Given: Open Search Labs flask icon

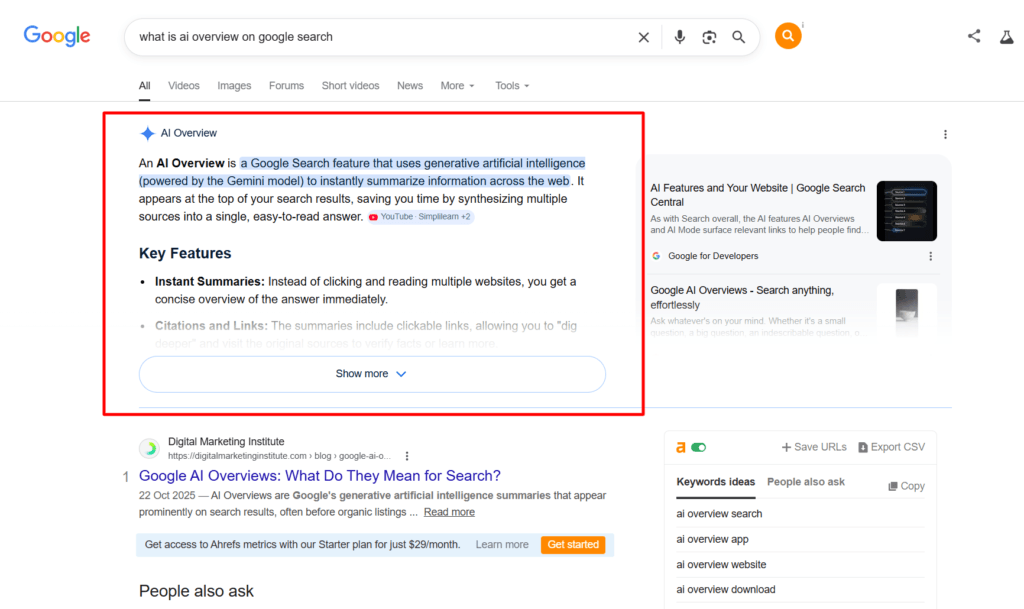Looking at the screenshot, I should coord(1006,37).
